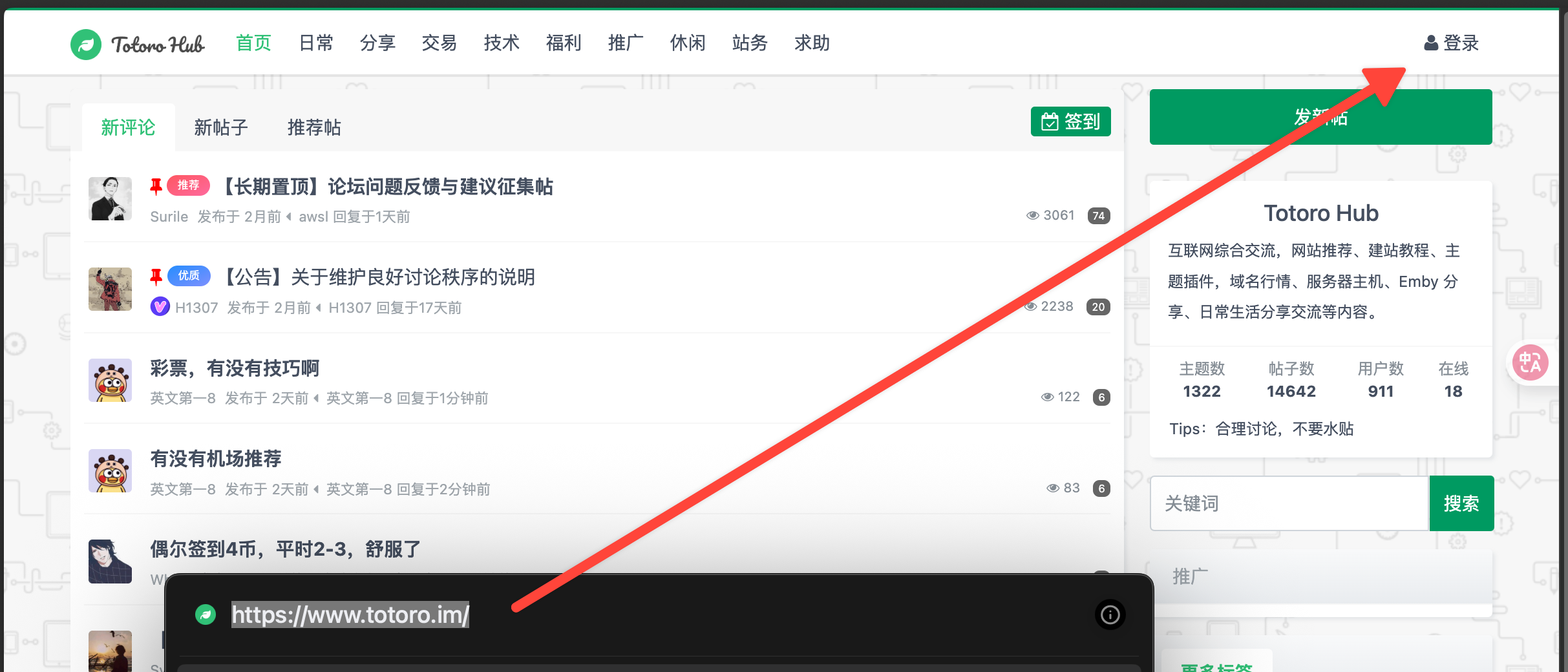Click the Totoro Hub leaf logo

click(86, 44)
